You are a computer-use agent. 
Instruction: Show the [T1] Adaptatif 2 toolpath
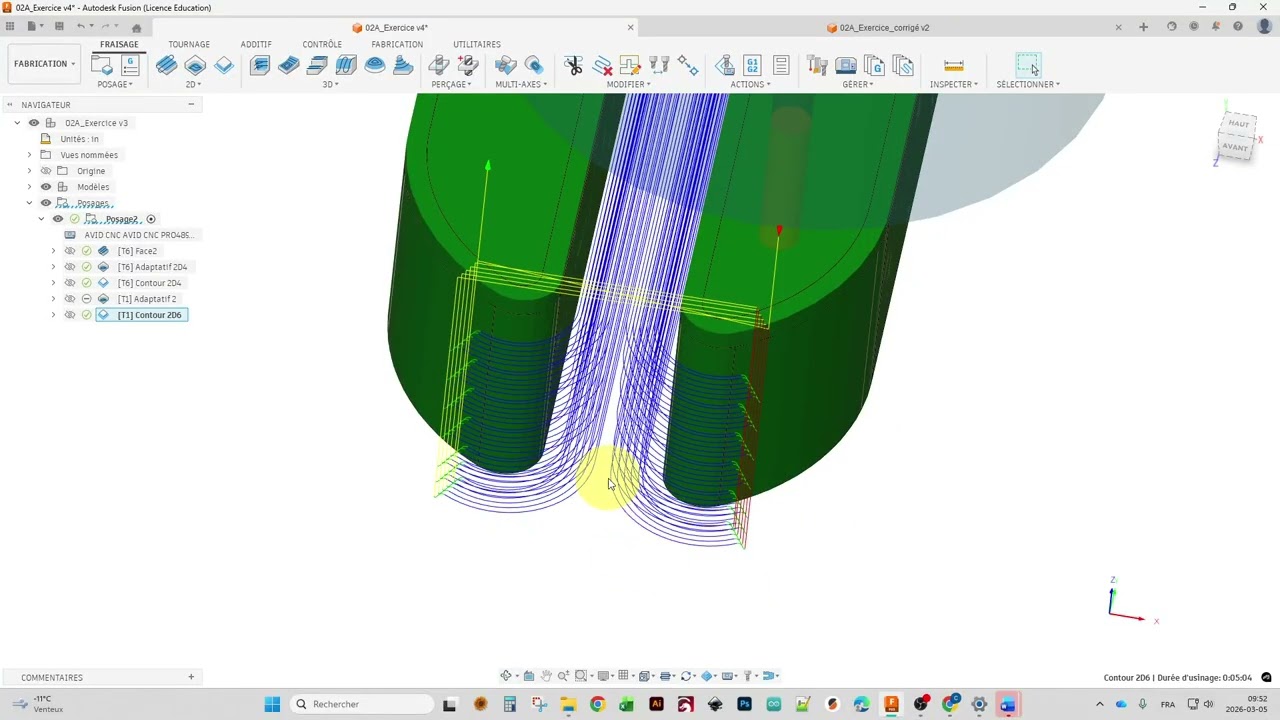click(x=69, y=299)
